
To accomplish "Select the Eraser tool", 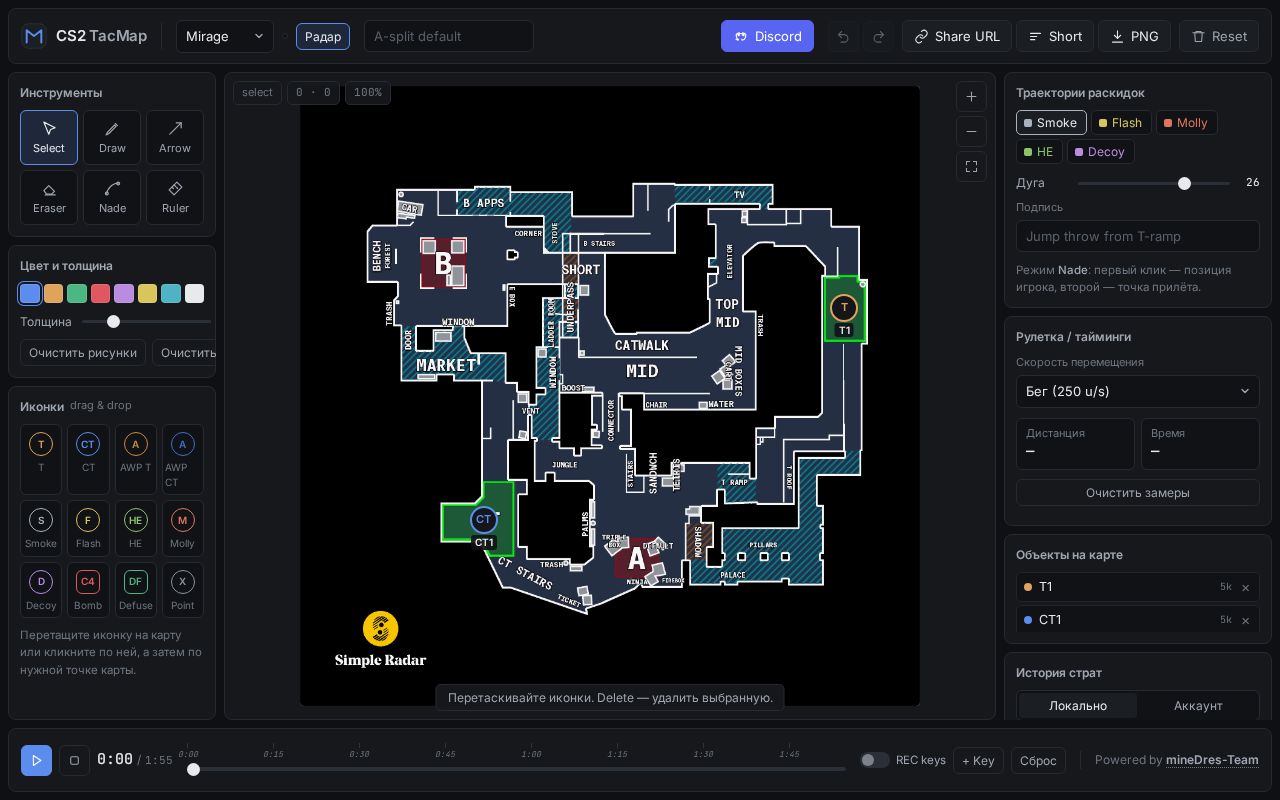I will click(x=49, y=197).
